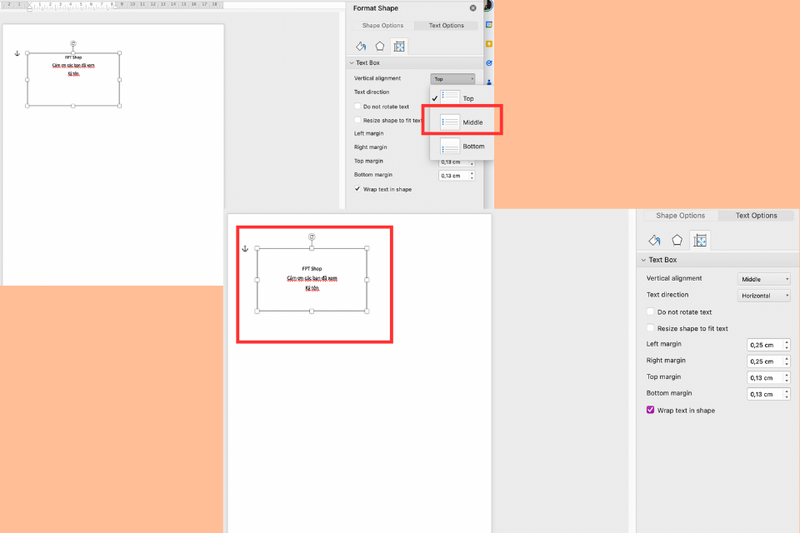Select Layout & Properties icon in Middle-aligned panel
The width and height of the screenshot is (800, 533).
(x=700, y=240)
